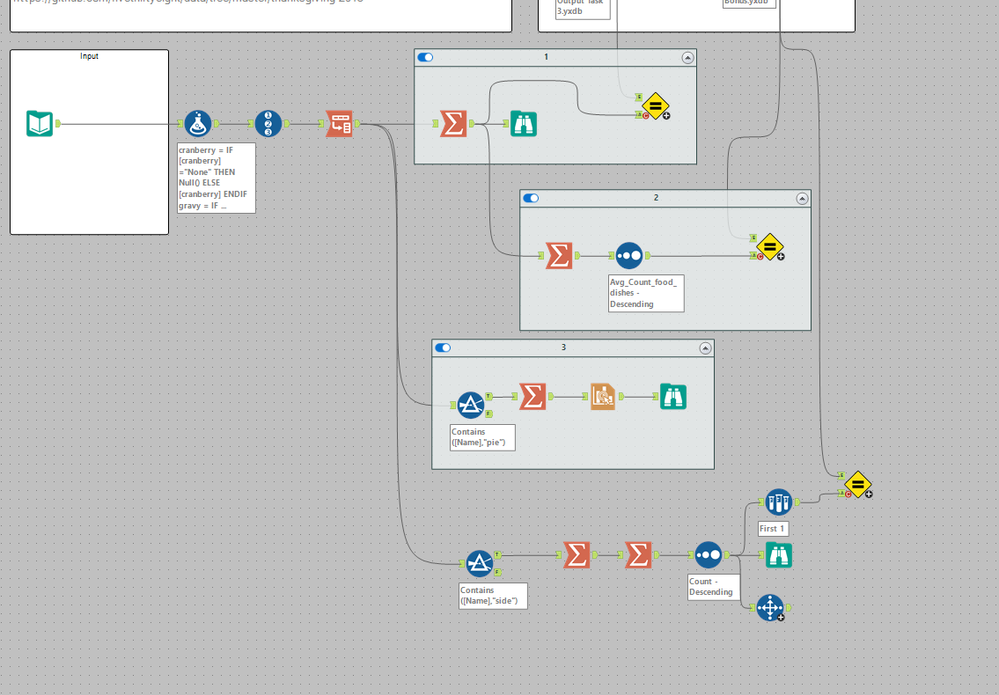Select the Expect Equal macro in container 1
The width and height of the screenshot is (999, 695).
click(655, 106)
